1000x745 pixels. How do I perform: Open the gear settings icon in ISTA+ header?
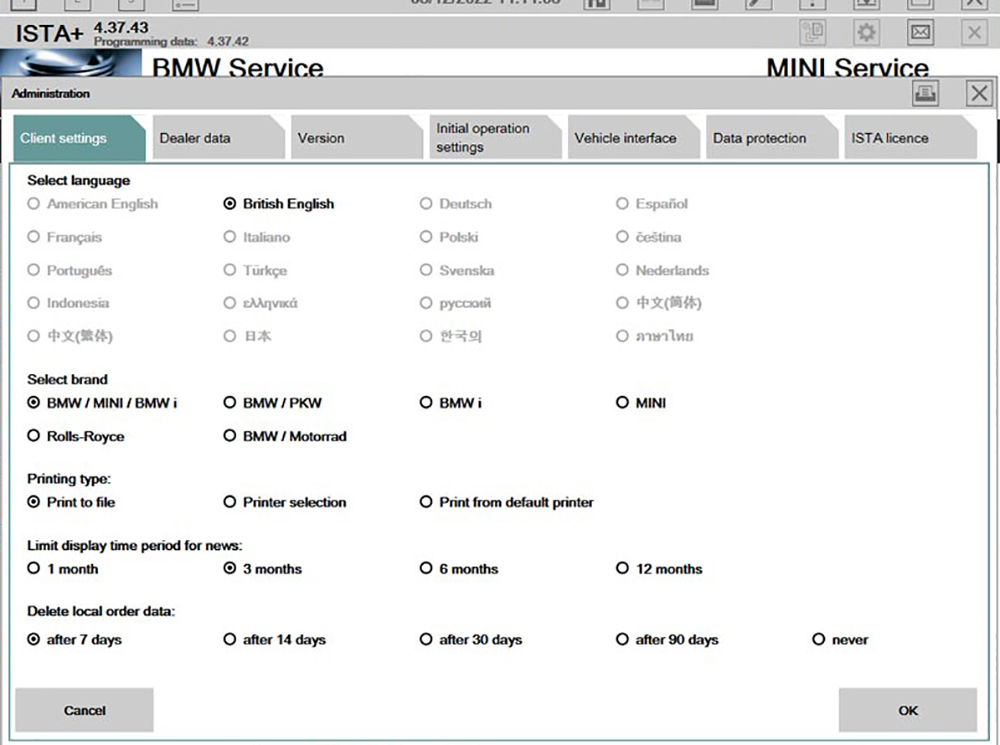pyautogui.click(x=866, y=32)
